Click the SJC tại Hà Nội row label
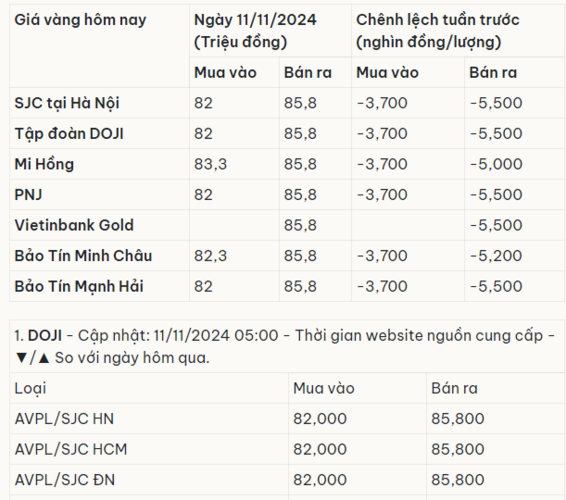The image size is (566, 500). tap(67, 103)
